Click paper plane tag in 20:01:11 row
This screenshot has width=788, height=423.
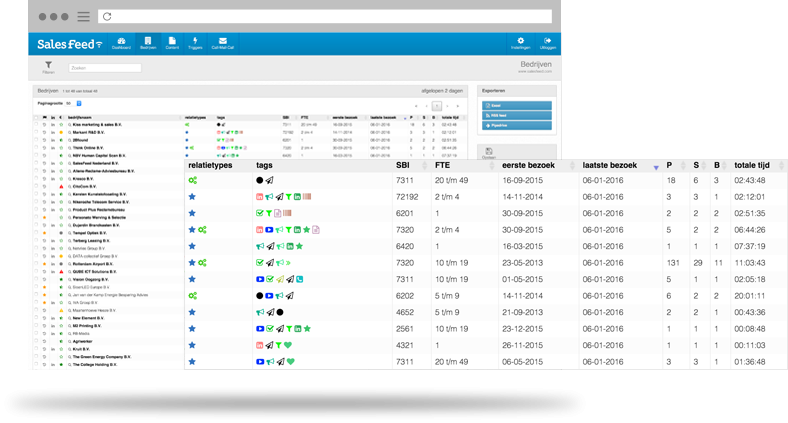click(289, 296)
